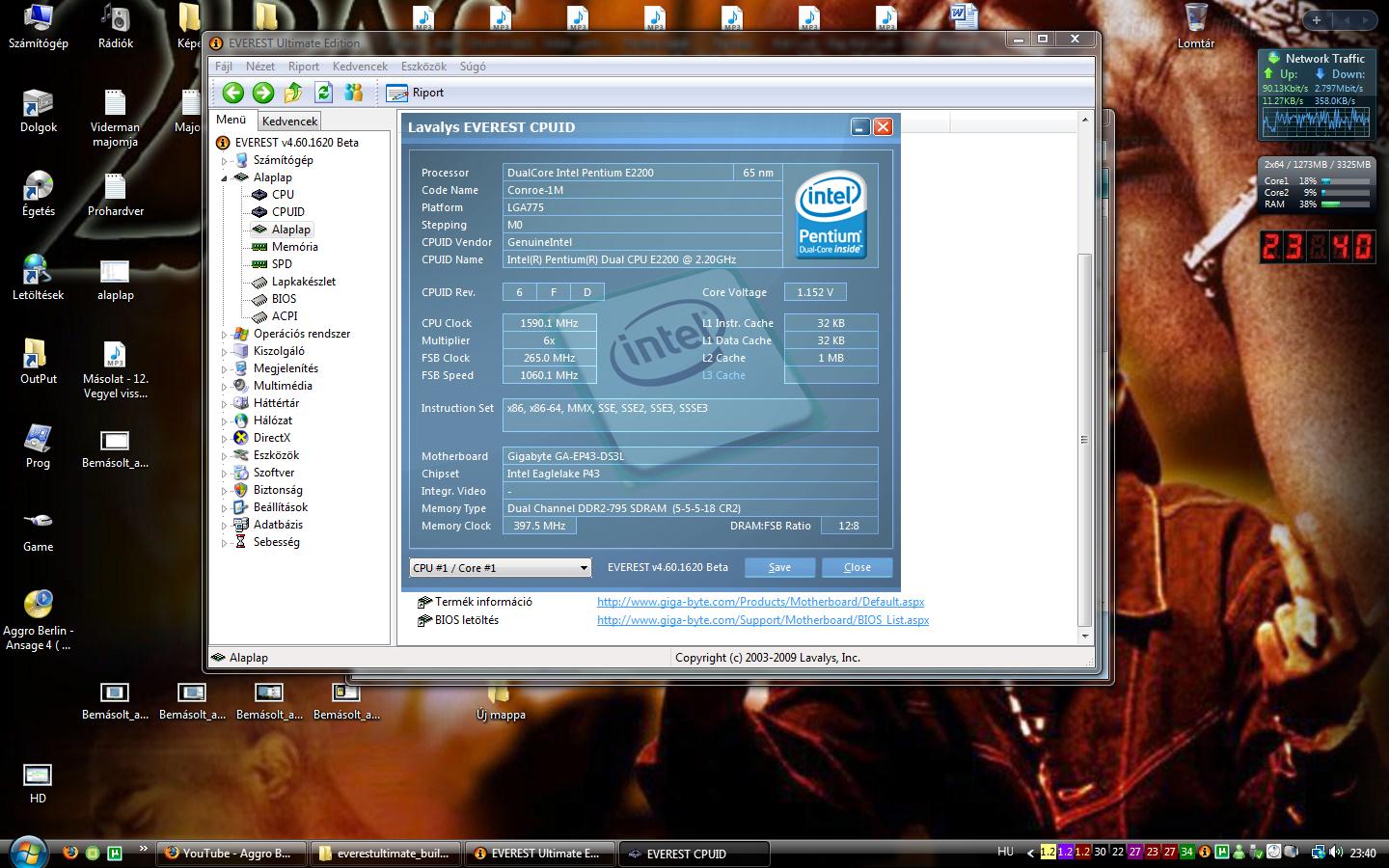Image resolution: width=1389 pixels, height=868 pixels.
Task: Open the Nézet menu
Action: (x=260, y=67)
